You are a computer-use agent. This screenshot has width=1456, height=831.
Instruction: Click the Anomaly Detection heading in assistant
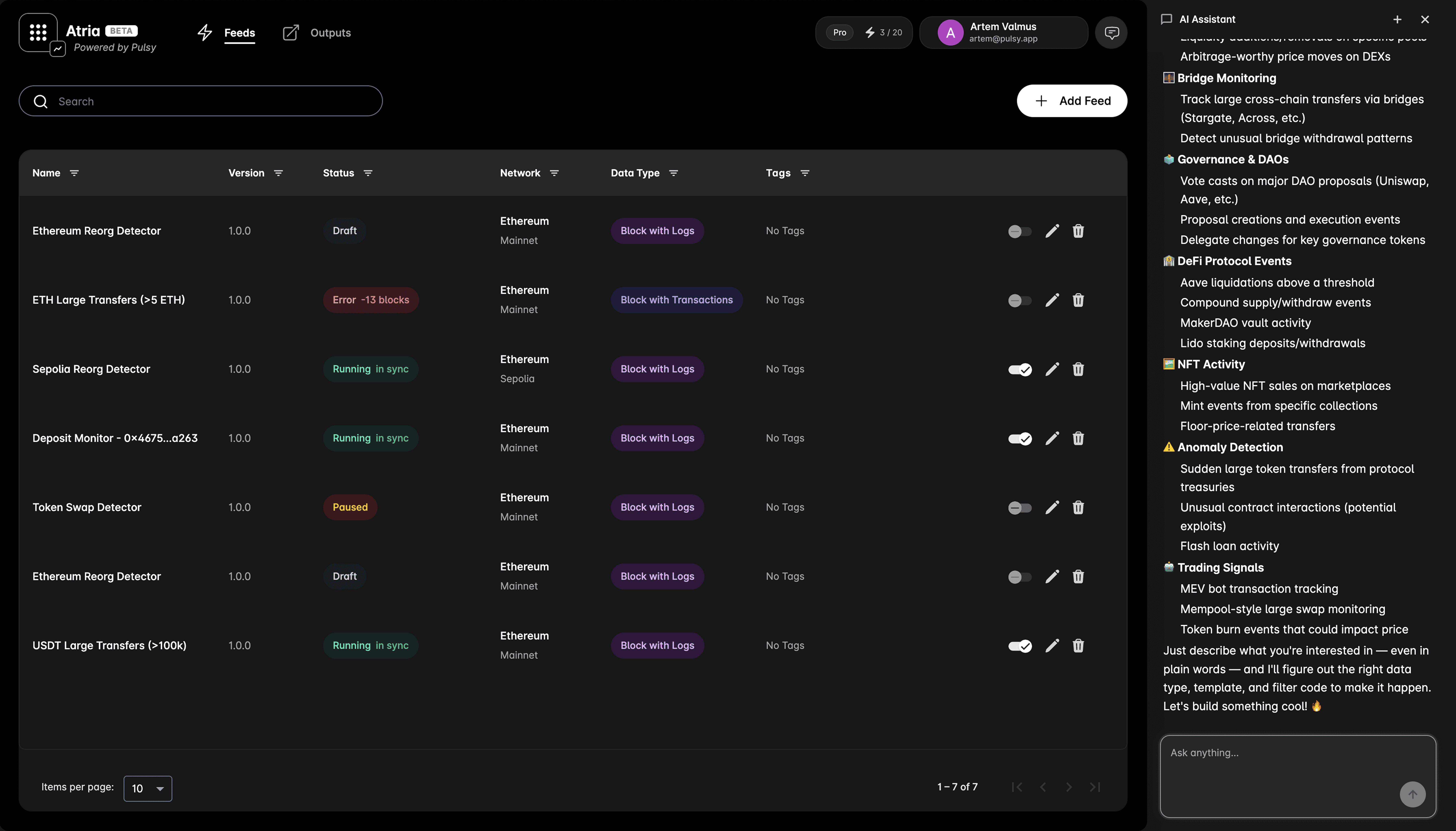pyautogui.click(x=1230, y=447)
